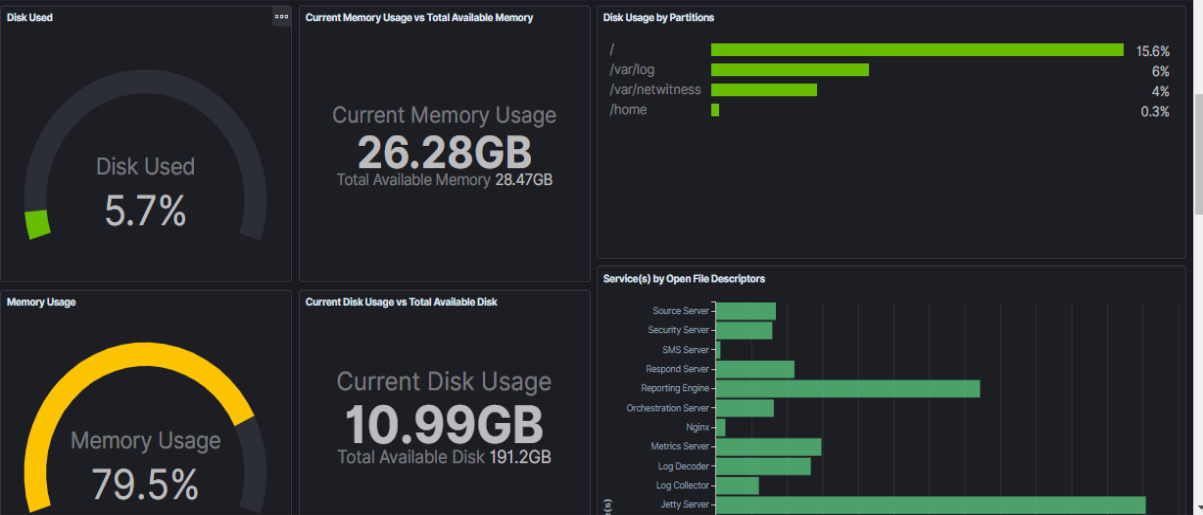The height and width of the screenshot is (515, 1203).
Task: Open the Disk Used panel menu
Action: click(281, 17)
